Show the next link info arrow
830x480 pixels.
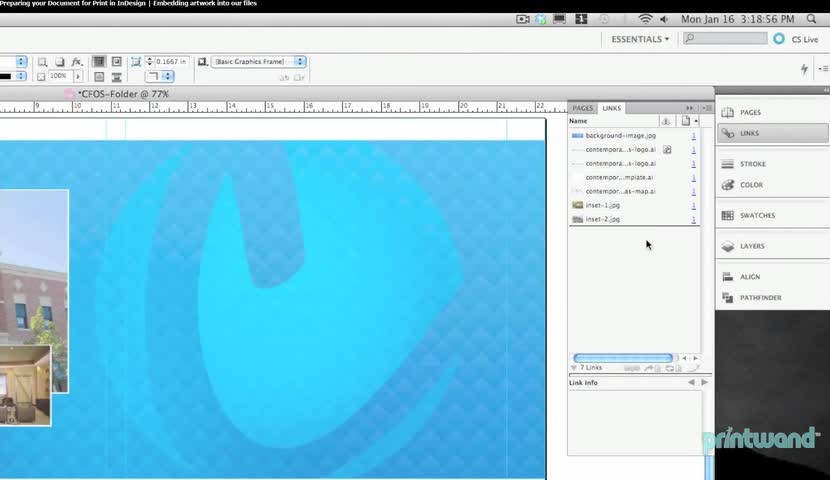click(x=704, y=382)
